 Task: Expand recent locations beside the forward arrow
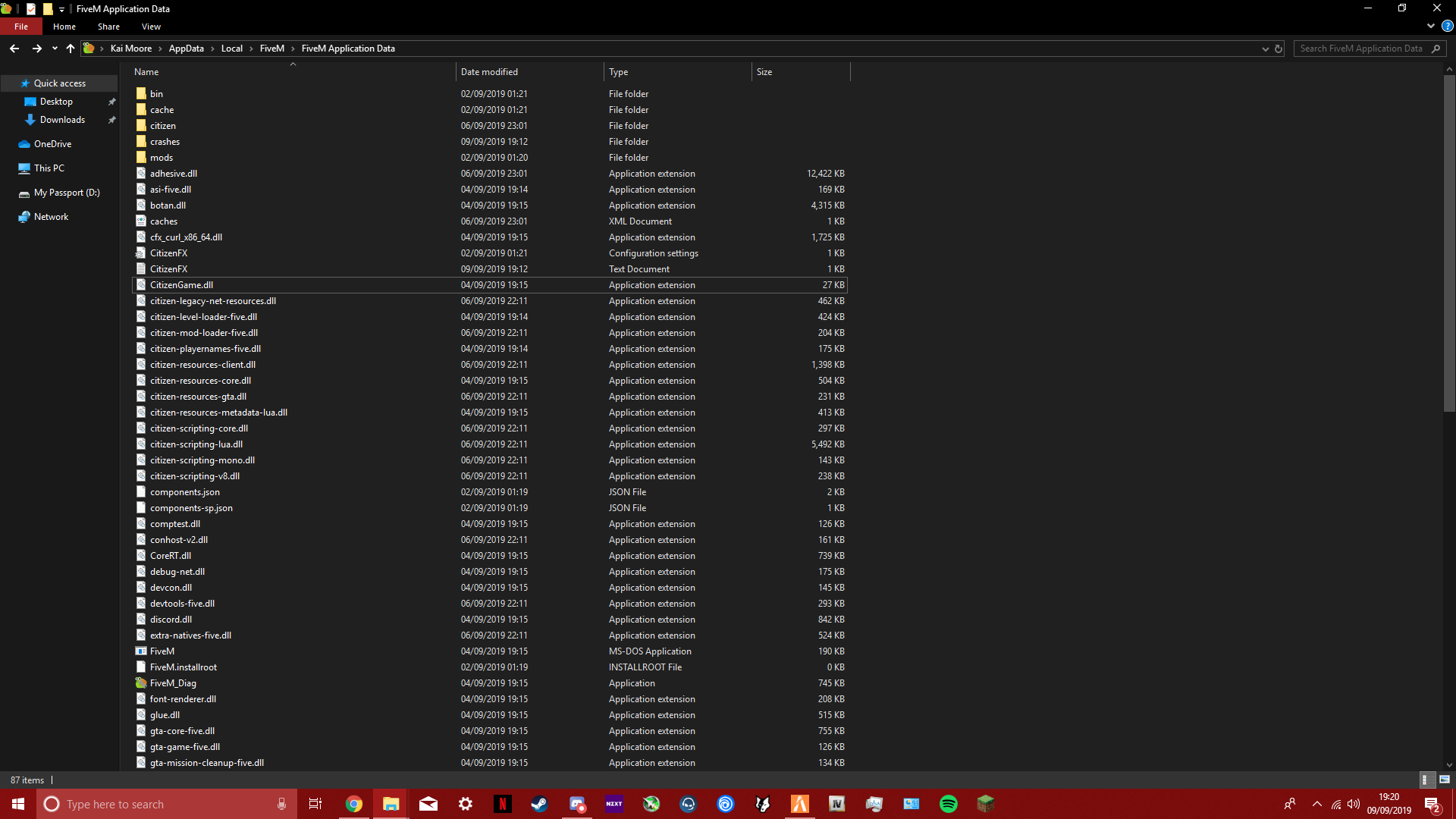55,48
